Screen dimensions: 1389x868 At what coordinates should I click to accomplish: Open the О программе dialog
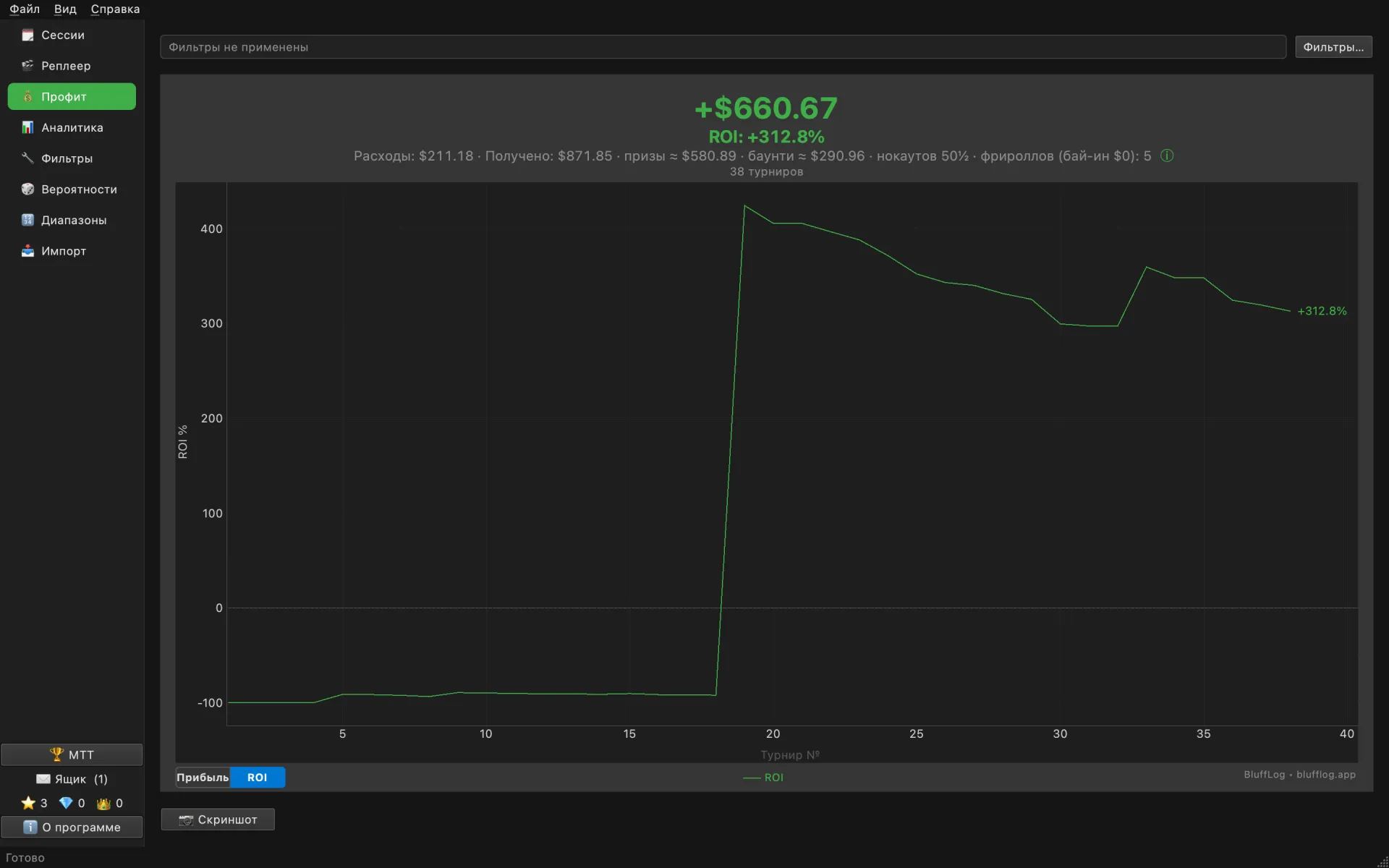click(72, 827)
